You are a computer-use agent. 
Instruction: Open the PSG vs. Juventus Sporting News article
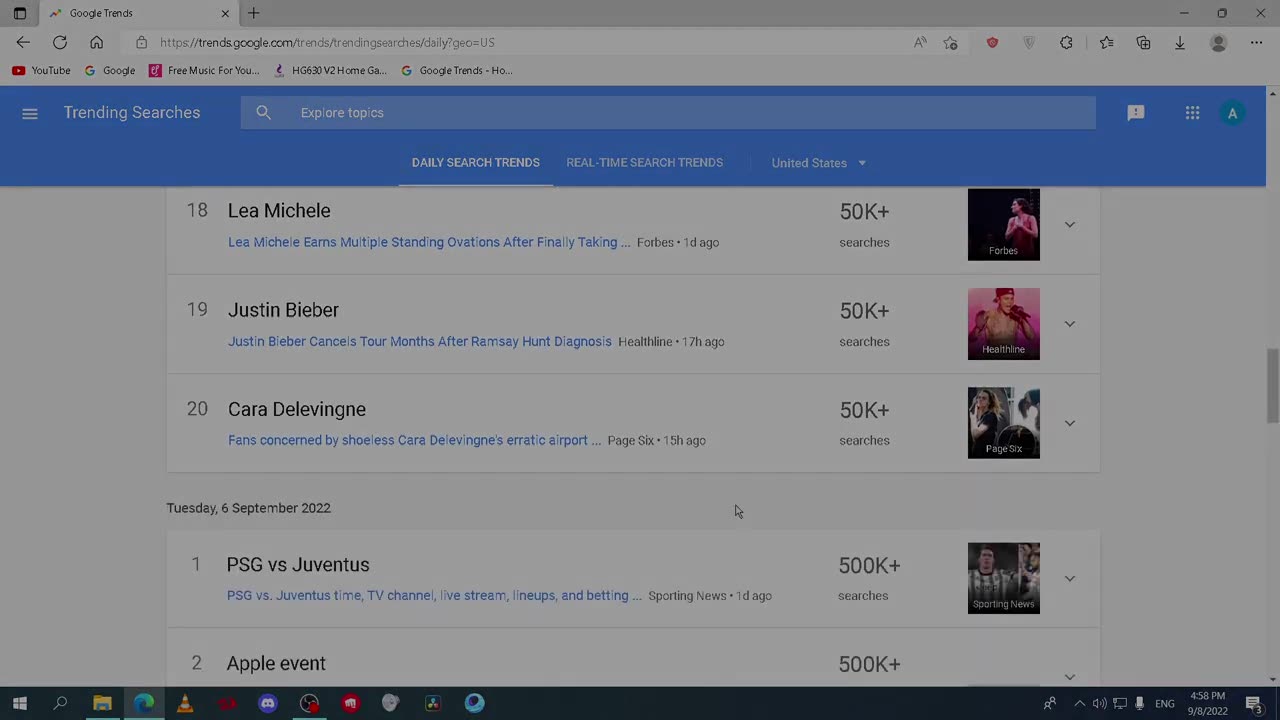click(x=434, y=595)
